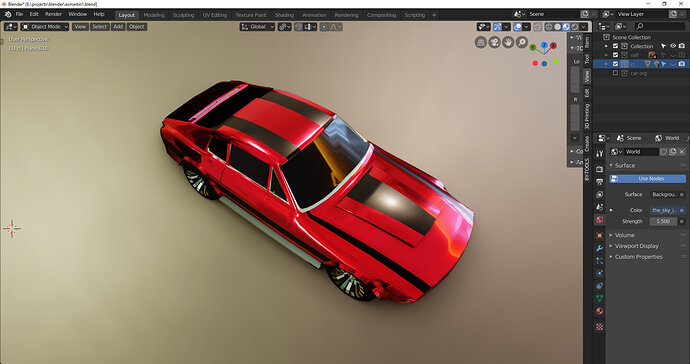Toggle overlays visibility button
This screenshot has height=364, width=690.
click(518, 27)
